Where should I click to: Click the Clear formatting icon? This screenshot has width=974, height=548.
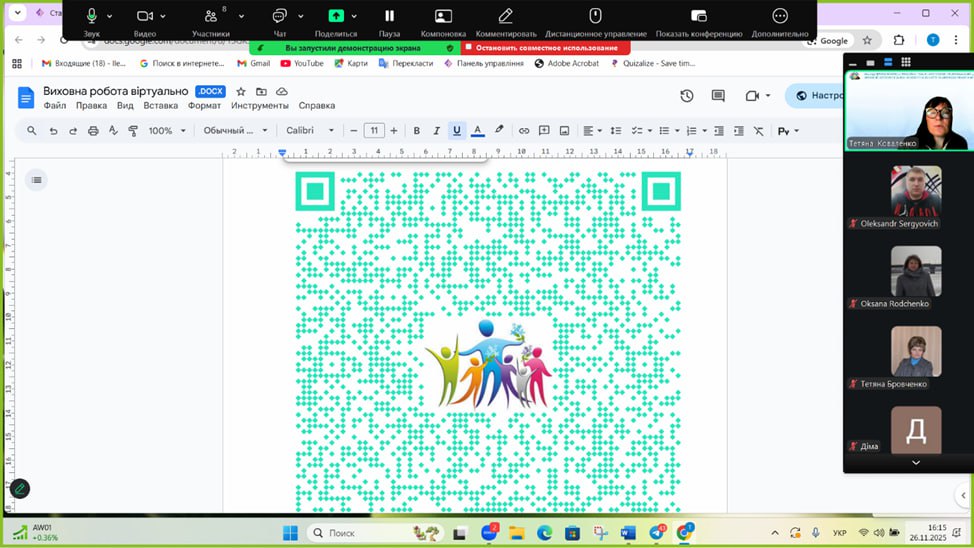tap(758, 131)
